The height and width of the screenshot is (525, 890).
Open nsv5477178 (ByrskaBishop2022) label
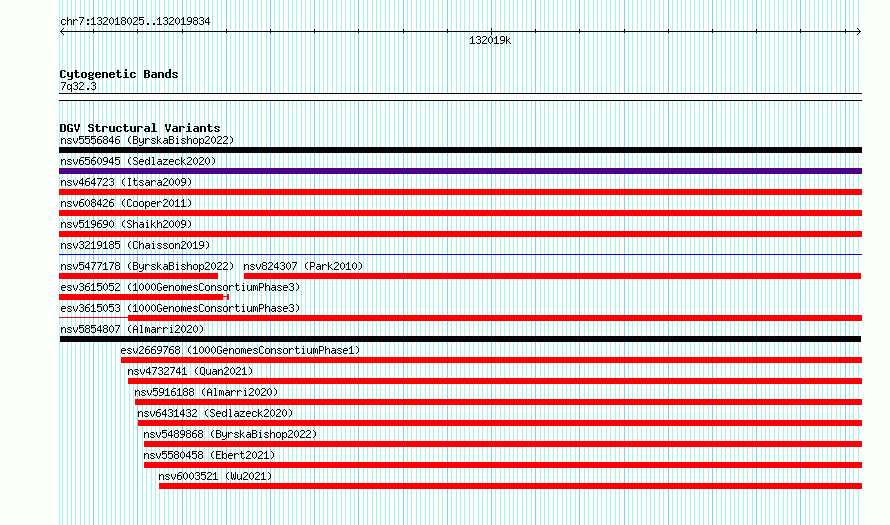coord(147,266)
